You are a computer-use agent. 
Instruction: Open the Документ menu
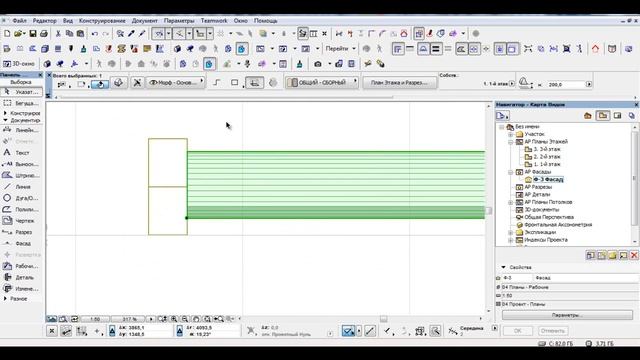[144, 21]
